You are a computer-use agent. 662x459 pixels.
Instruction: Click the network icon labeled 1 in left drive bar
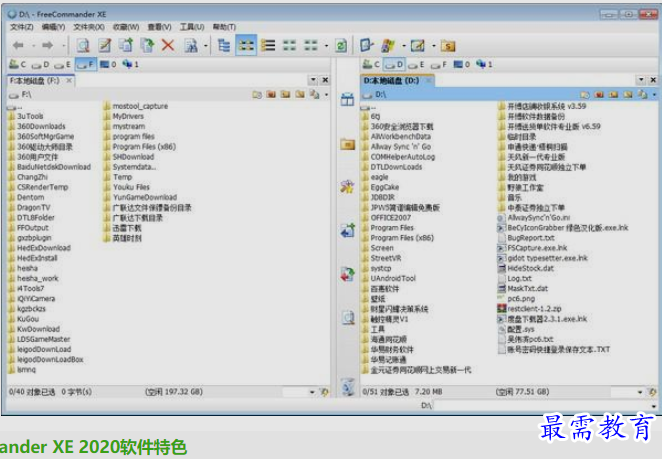[x=130, y=65]
